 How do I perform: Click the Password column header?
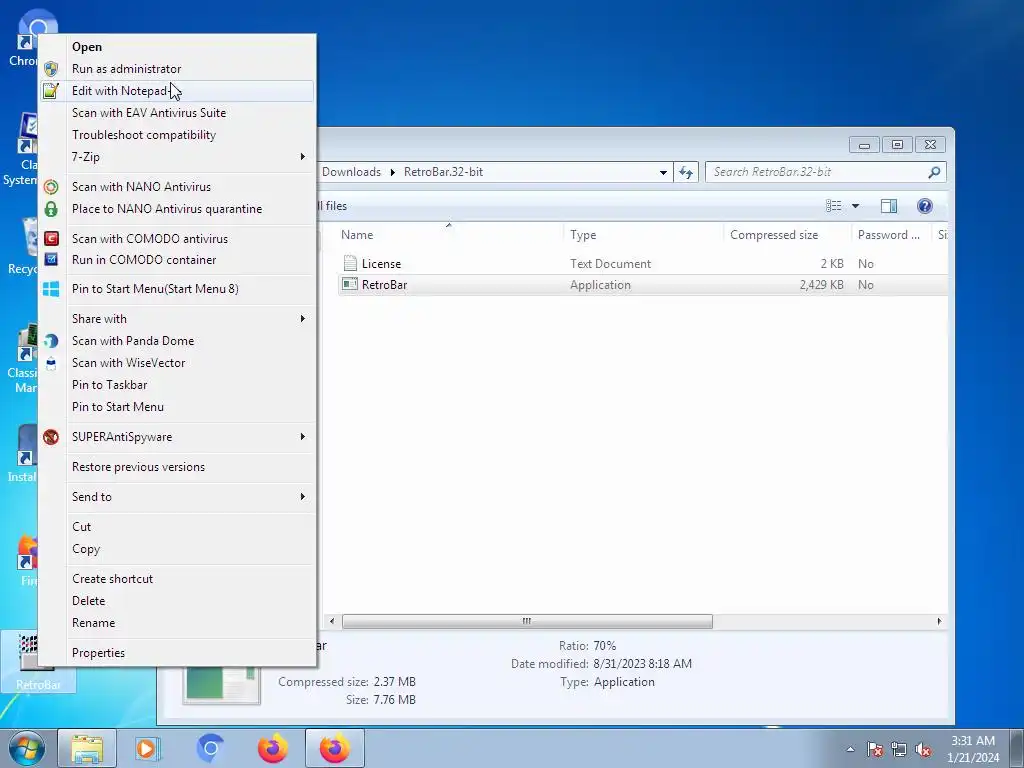point(891,235)
